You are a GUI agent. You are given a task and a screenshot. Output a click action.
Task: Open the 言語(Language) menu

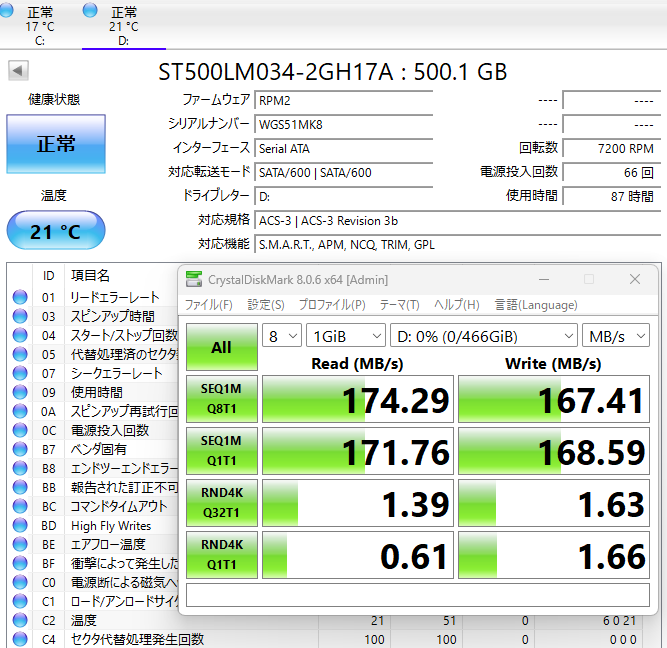(536, 305)
